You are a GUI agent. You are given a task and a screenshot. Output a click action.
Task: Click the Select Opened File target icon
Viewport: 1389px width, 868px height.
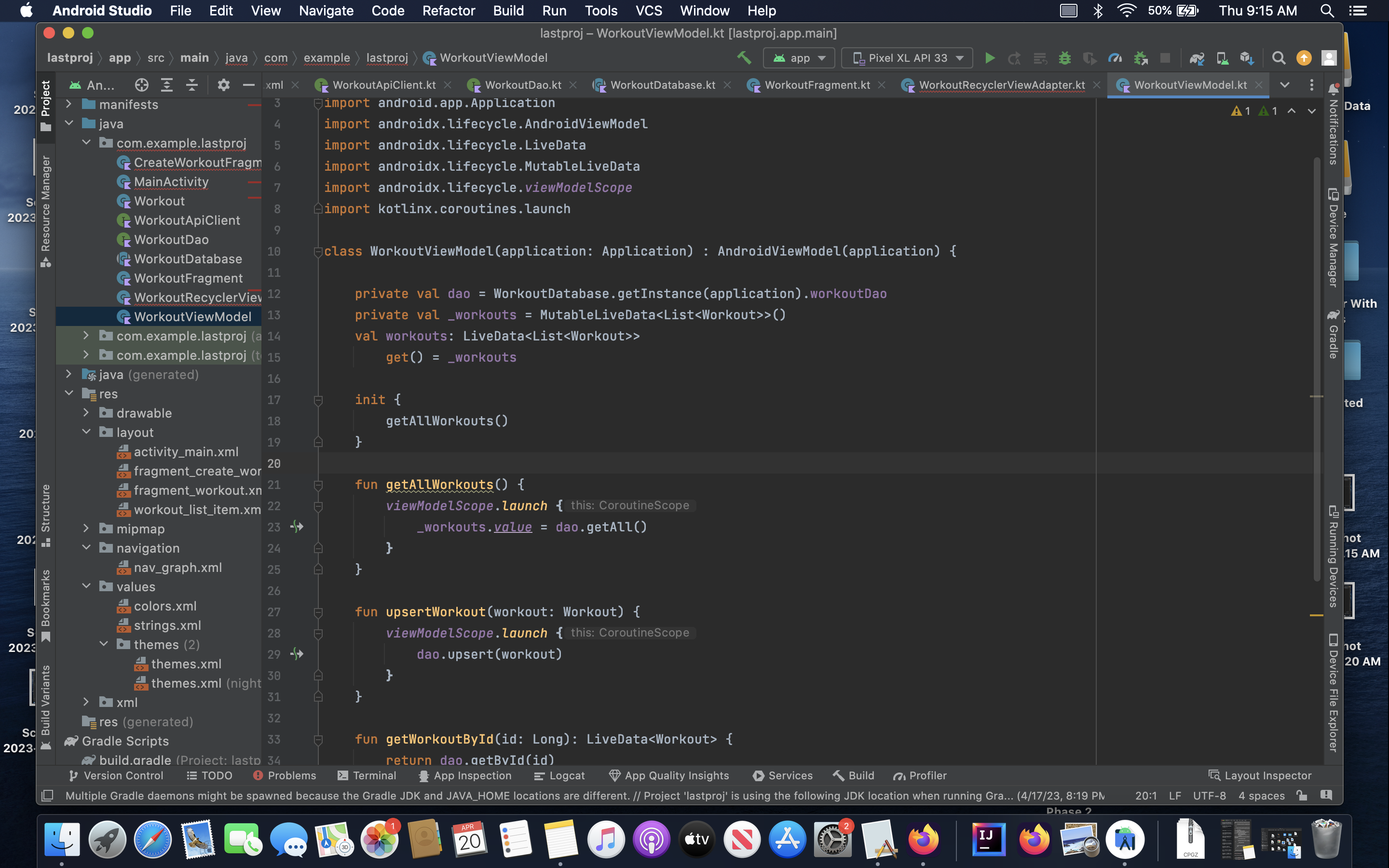pos(141,85)
